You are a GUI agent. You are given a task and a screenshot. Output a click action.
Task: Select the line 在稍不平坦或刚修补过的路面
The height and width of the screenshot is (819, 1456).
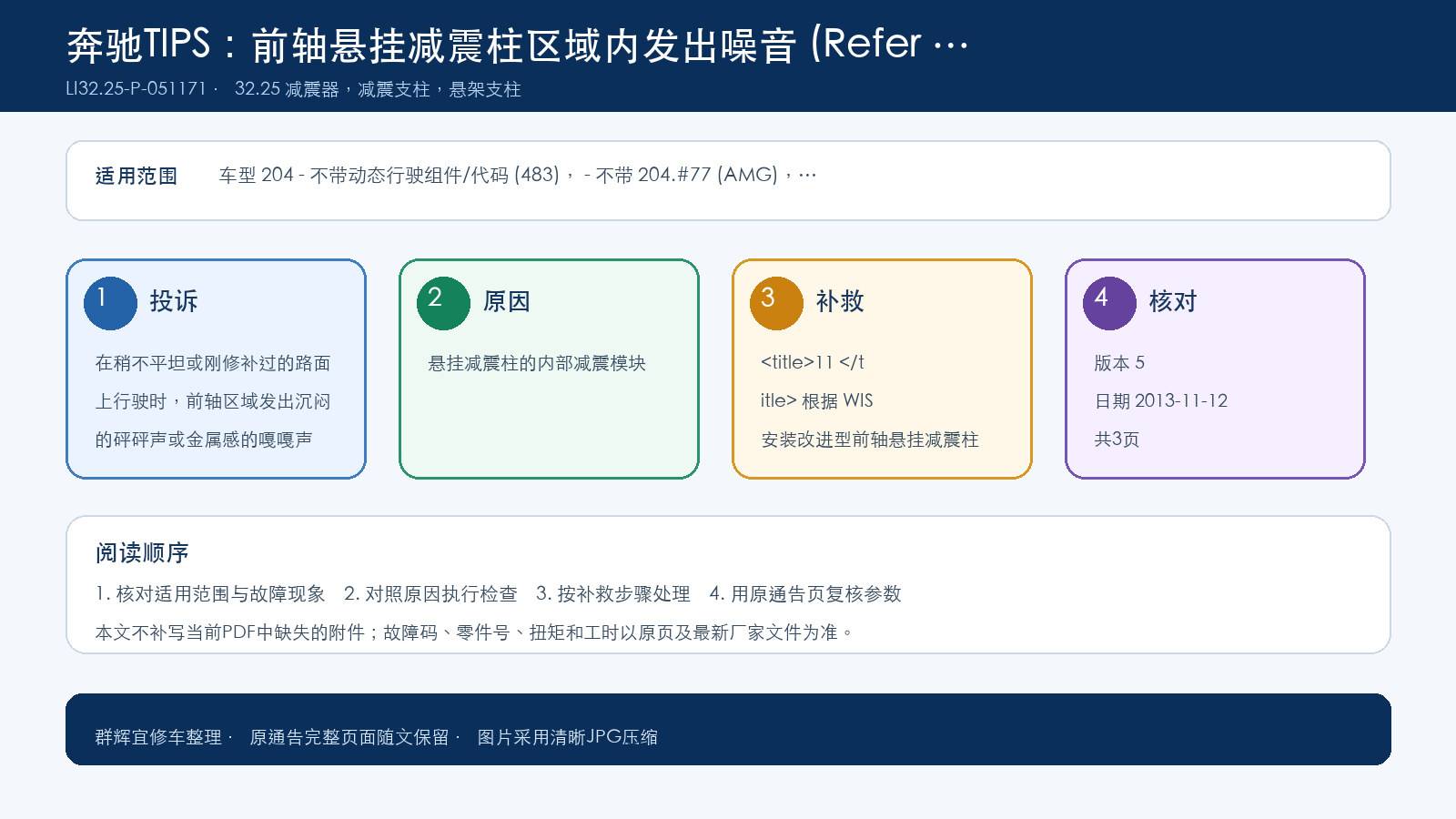click(x=213, y=363)
